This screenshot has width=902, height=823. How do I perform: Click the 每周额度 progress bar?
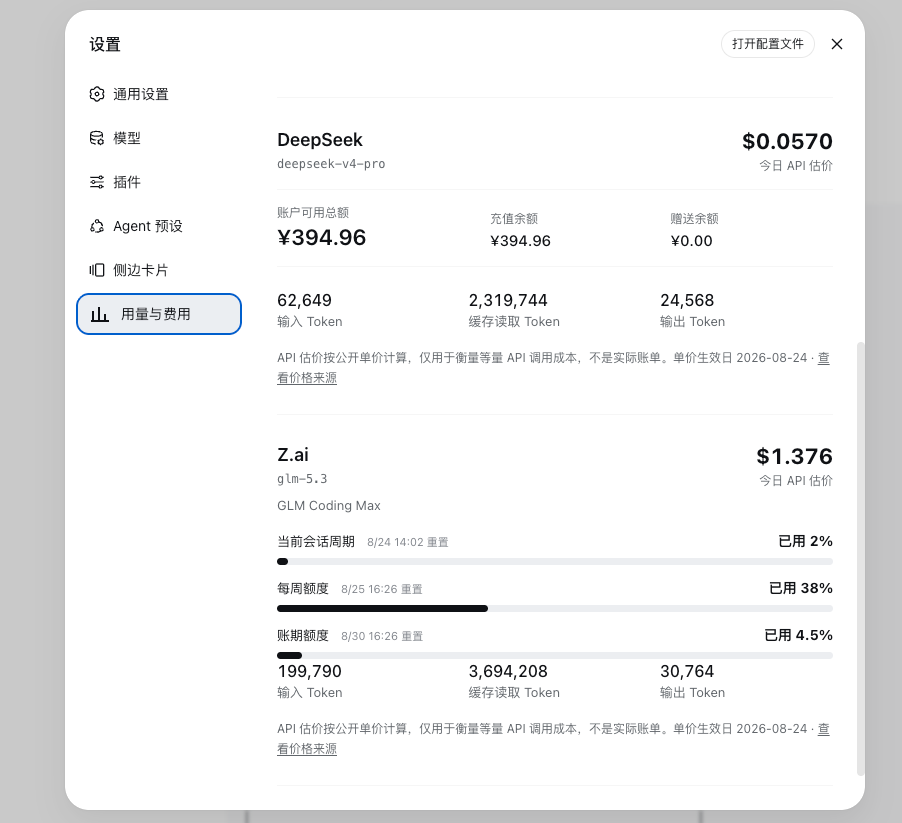tap(555, 608)
